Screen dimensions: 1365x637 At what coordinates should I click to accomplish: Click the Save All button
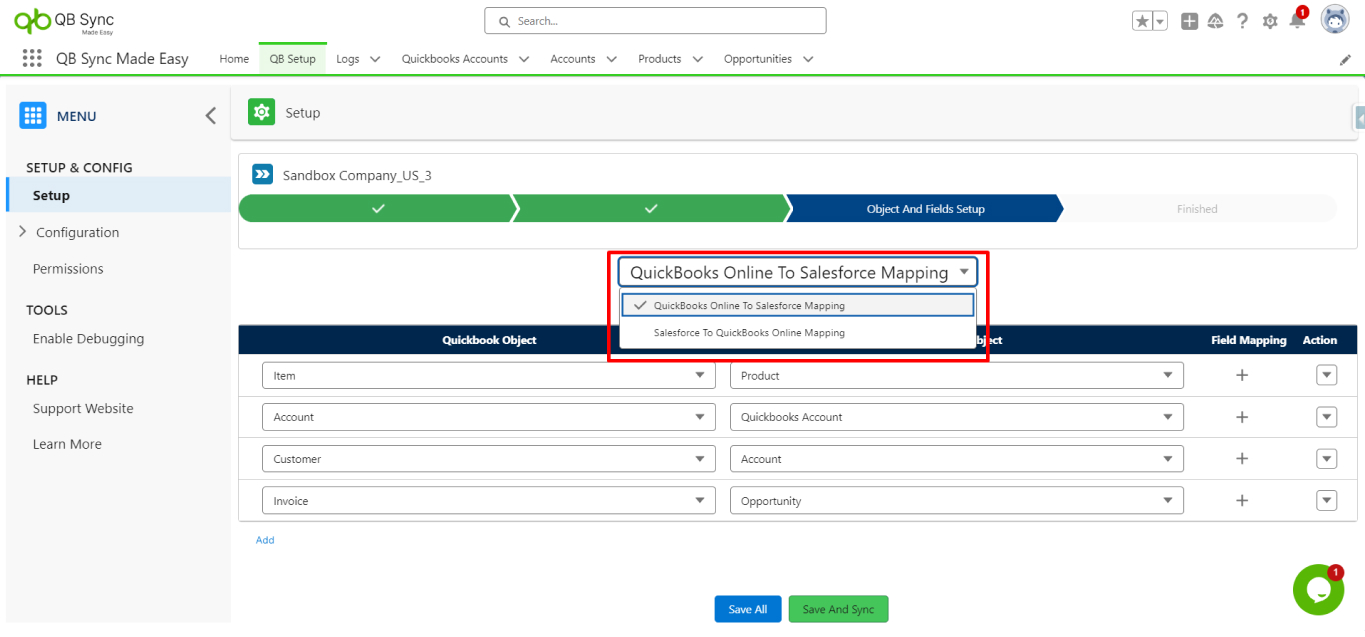point(748,609)
